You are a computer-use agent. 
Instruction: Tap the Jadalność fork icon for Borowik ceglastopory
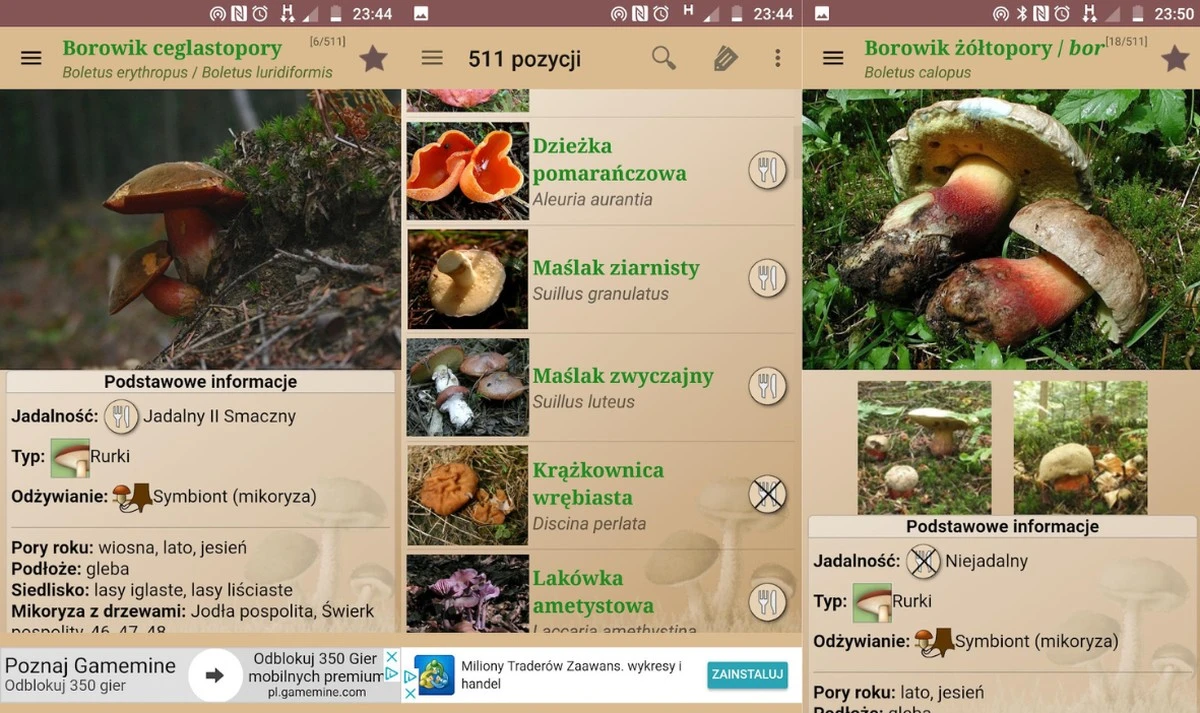click(120, 417)
